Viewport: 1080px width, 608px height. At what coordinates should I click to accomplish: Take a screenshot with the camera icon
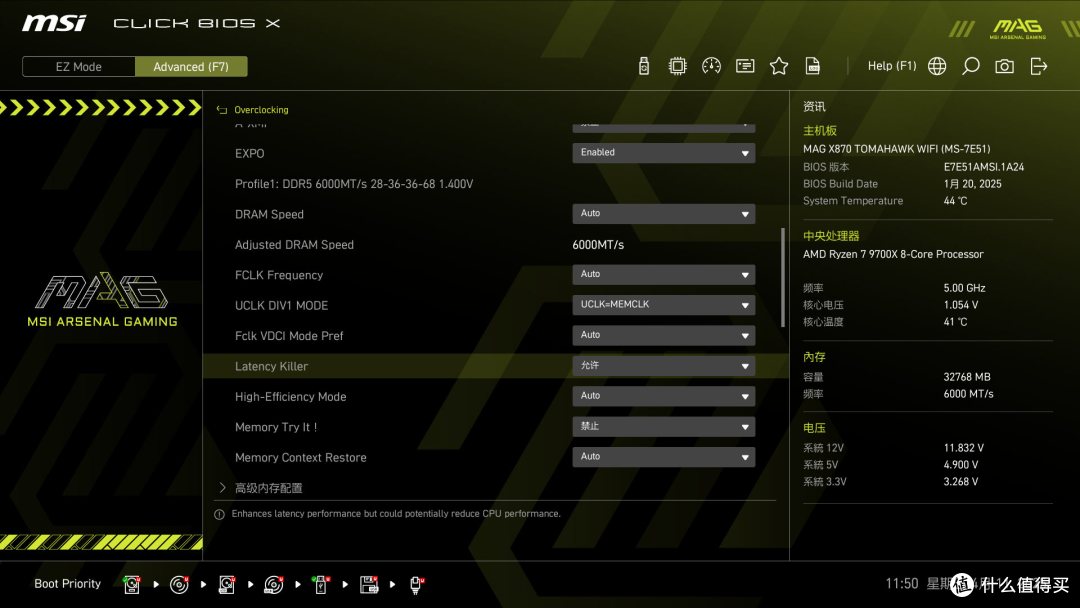pyautogui.click(x=1004, y=66)
